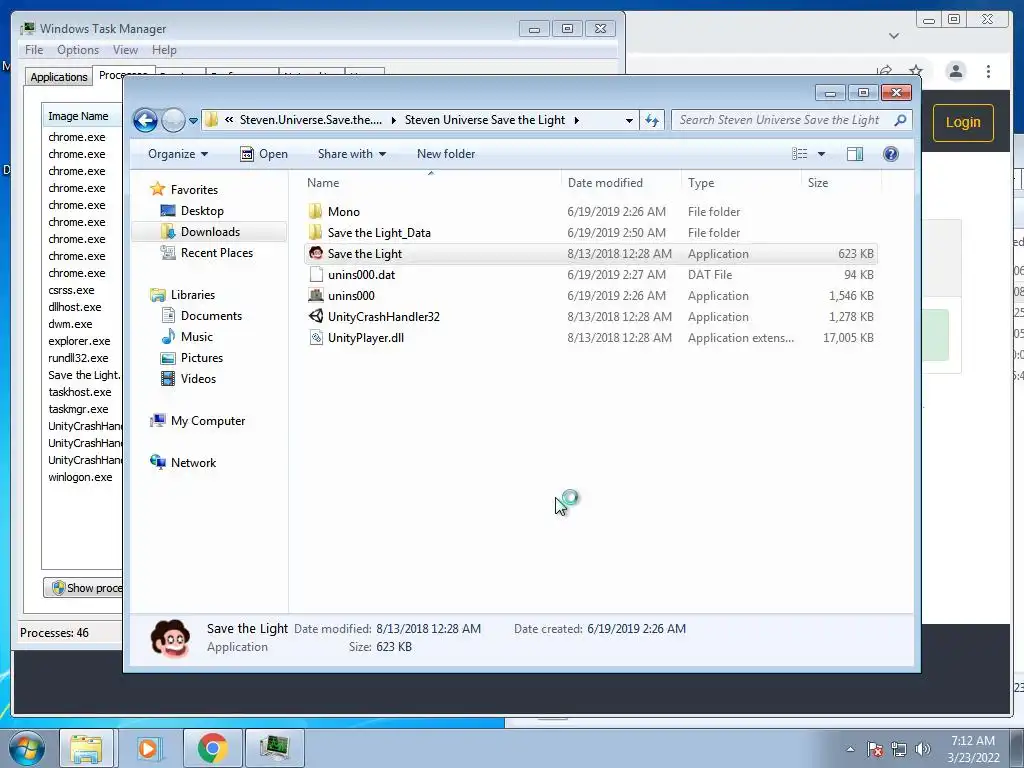Go back with Explorer's Back arrow

(x=145, y=120)
